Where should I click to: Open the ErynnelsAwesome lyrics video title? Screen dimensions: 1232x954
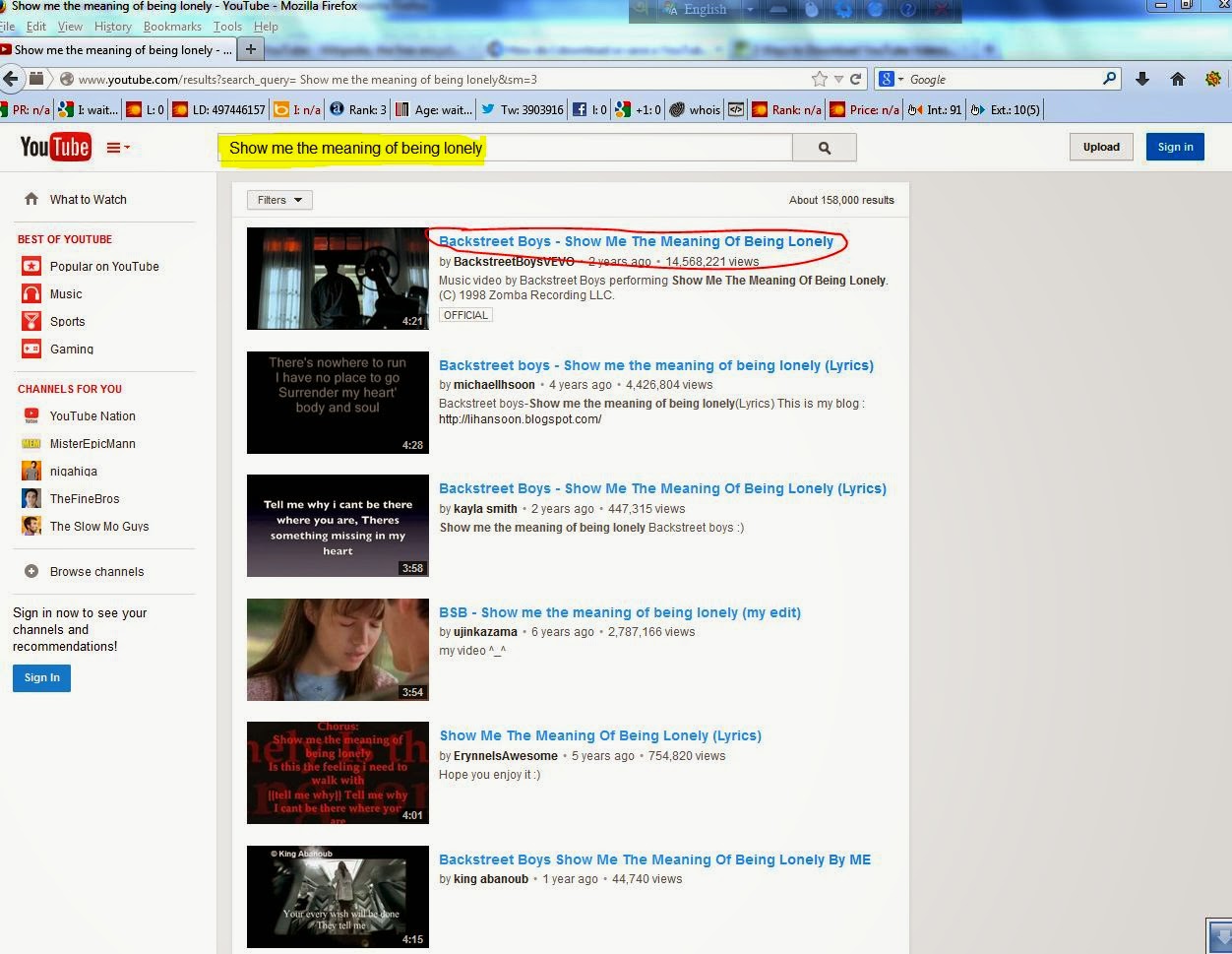click(x=600, y=735)
